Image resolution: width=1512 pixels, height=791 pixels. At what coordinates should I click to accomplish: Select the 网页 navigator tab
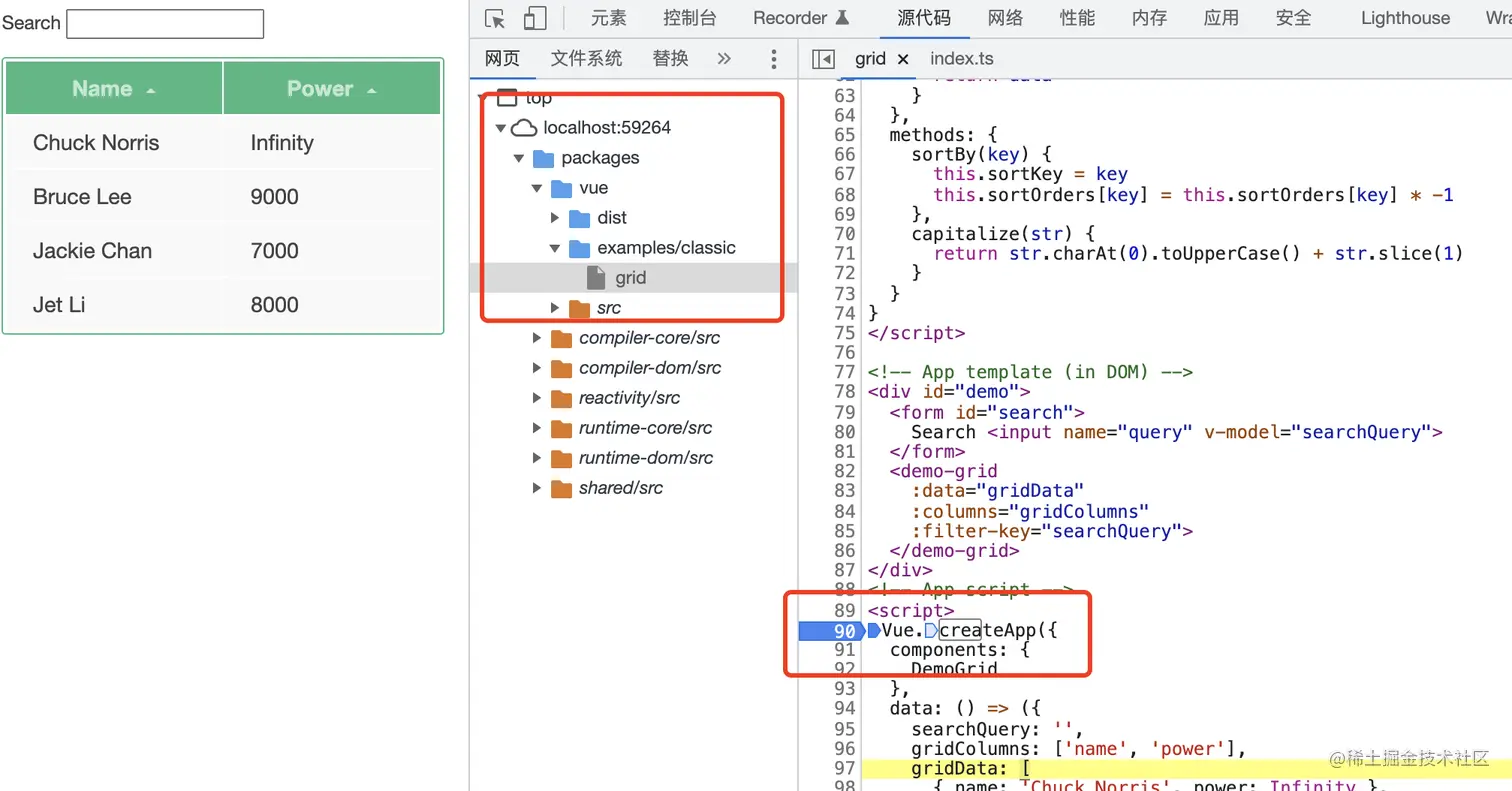click(x=502, y=59)
